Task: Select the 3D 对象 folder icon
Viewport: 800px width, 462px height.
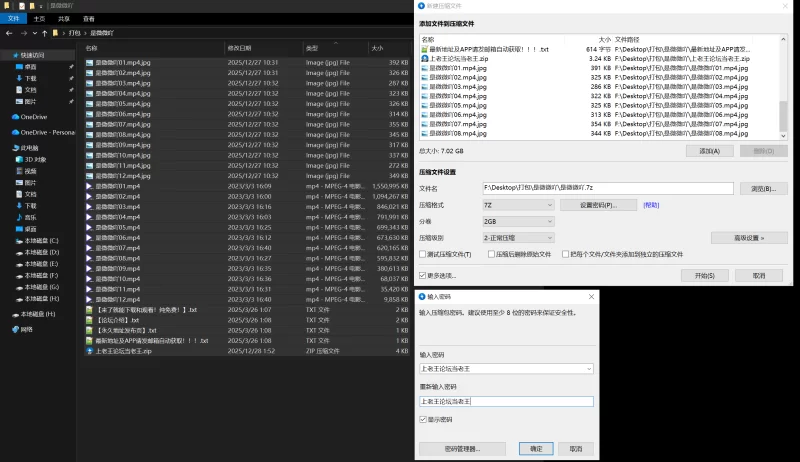Action: (x=18, y=158)
